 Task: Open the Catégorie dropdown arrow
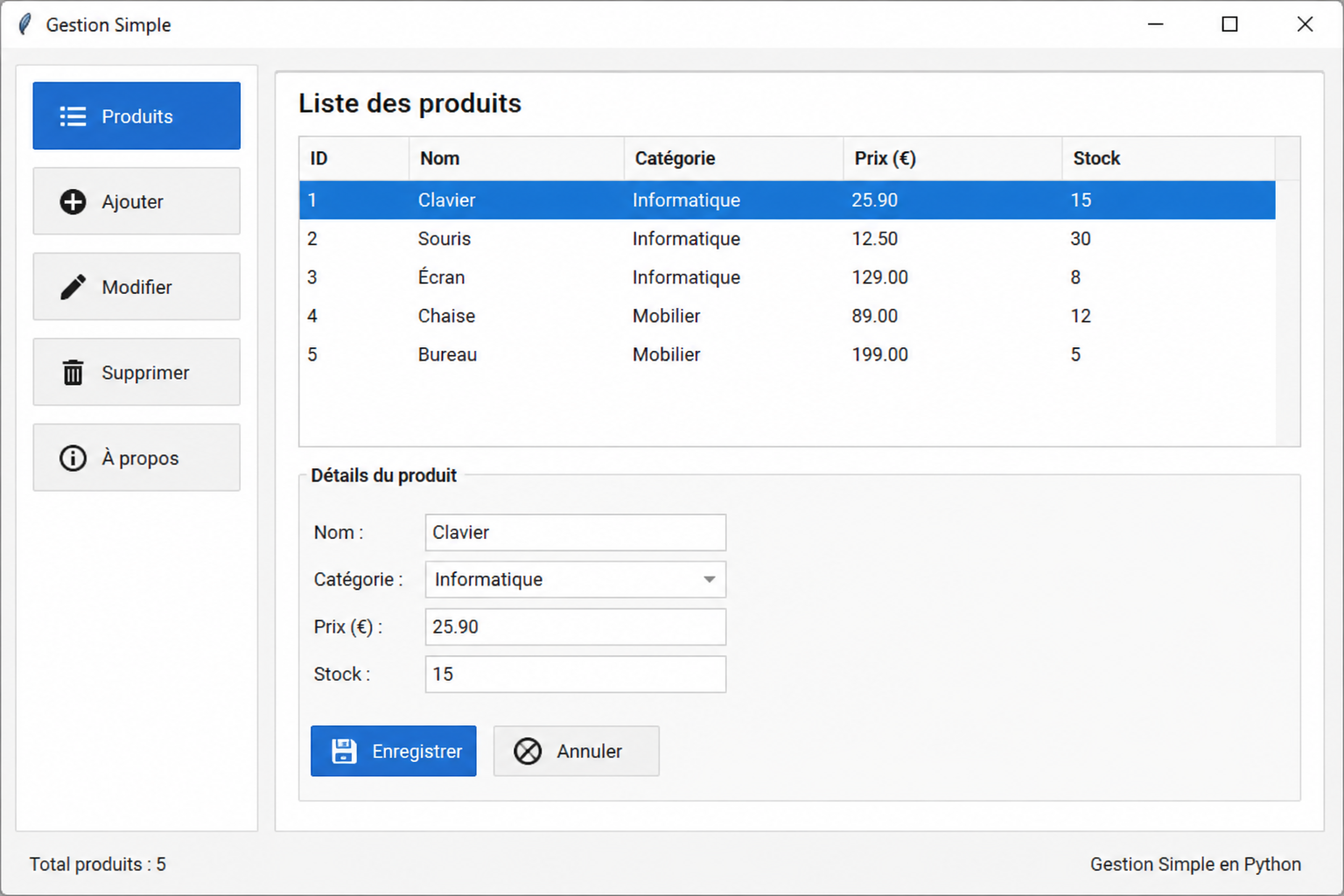click(709, 579)
